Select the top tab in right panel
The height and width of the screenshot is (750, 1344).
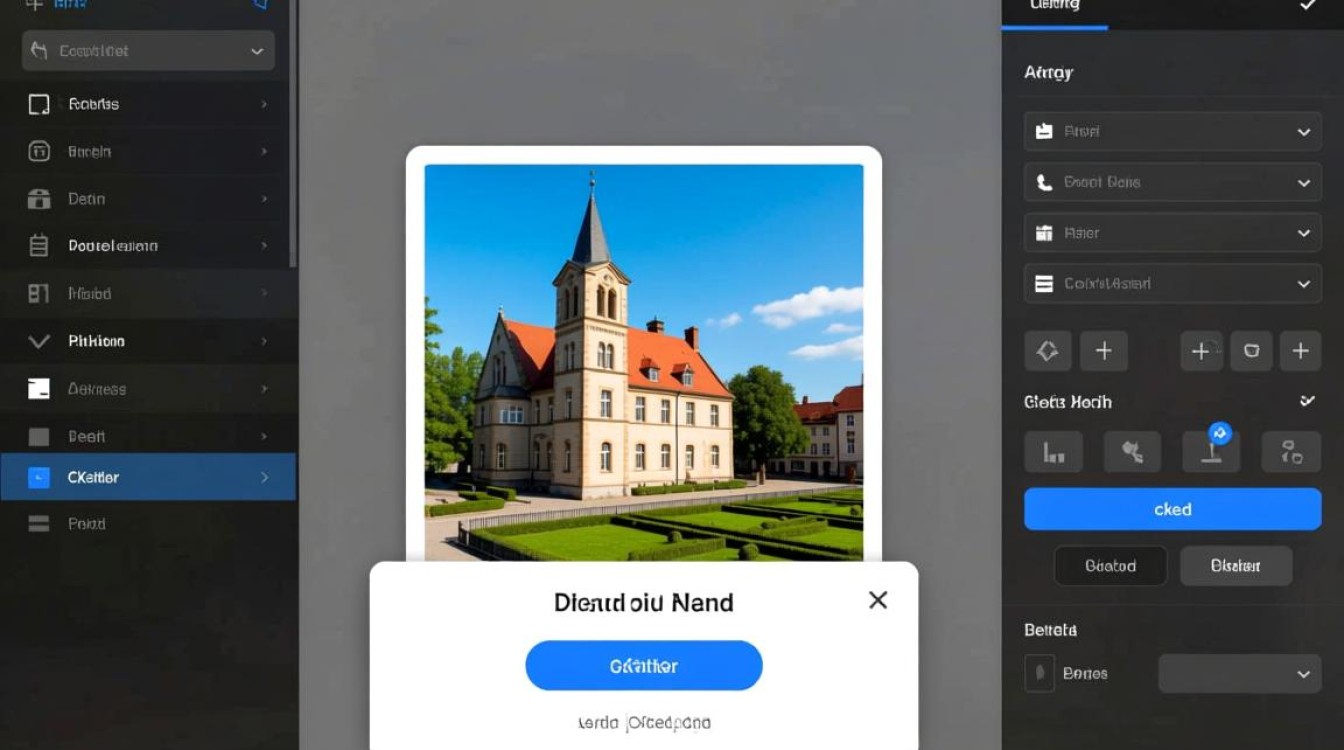[1055, 8]
